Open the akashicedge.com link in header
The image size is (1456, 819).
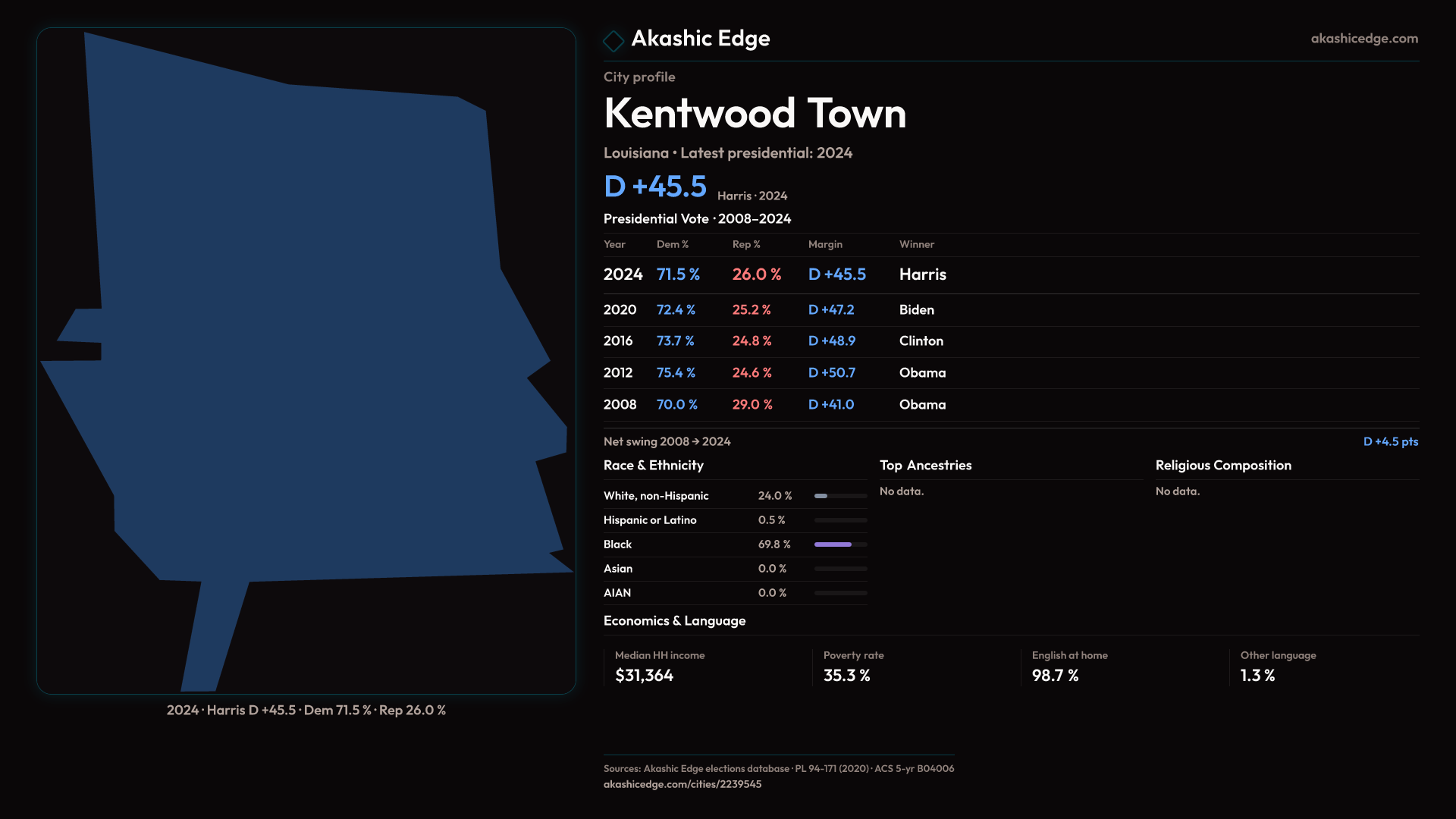1363,39
